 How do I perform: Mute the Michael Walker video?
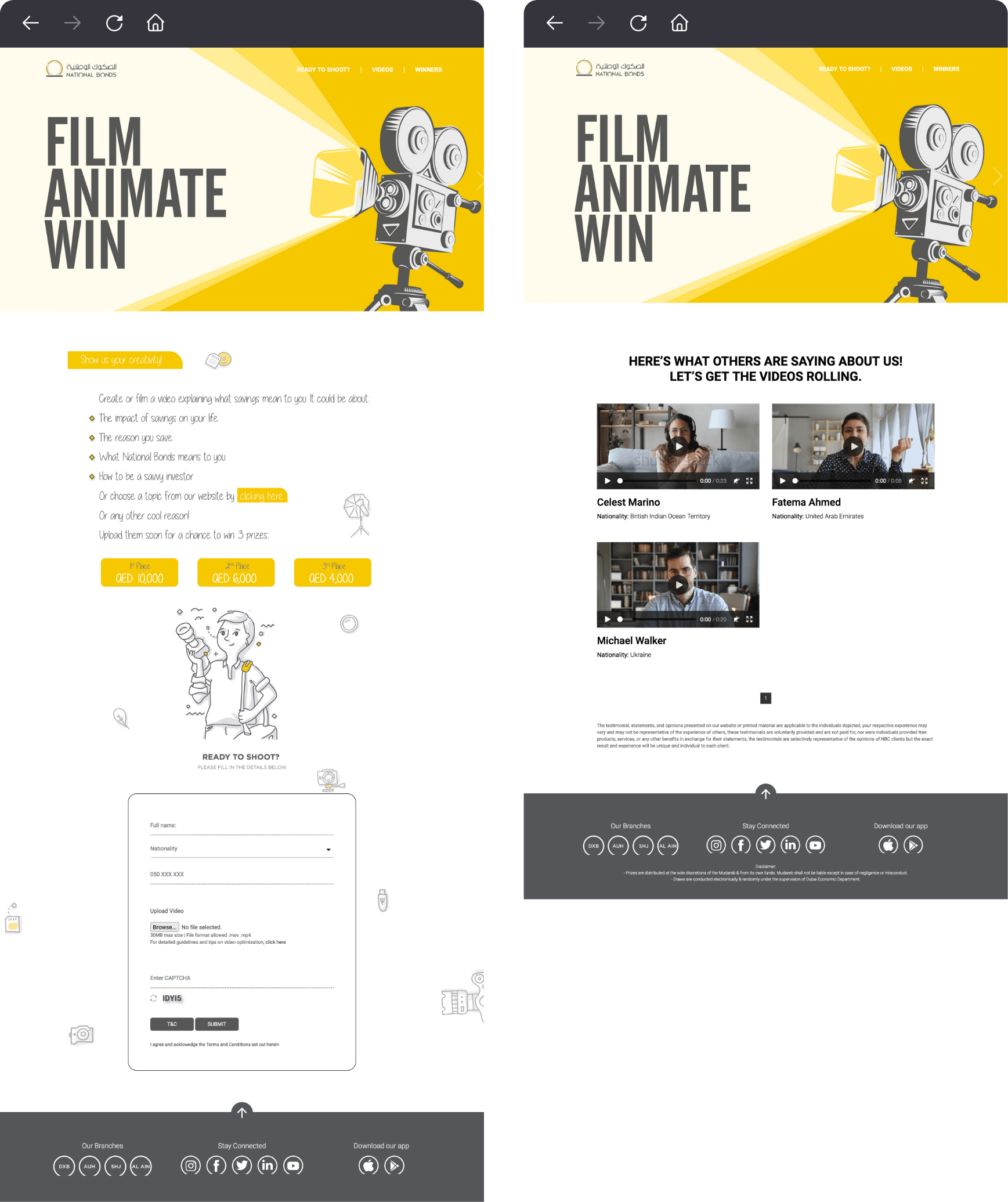click(736, 619)
